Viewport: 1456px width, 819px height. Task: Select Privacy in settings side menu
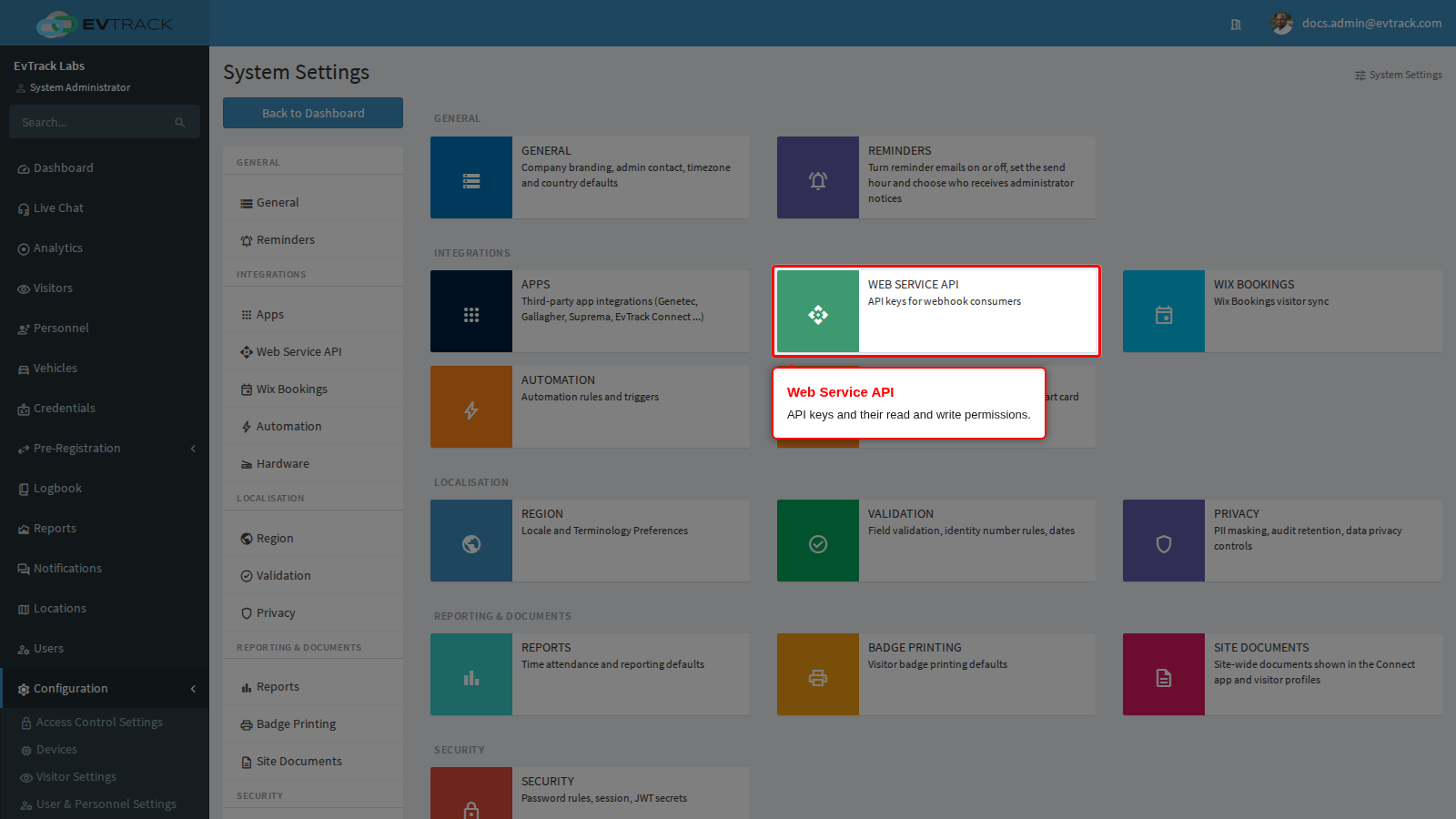313,613
